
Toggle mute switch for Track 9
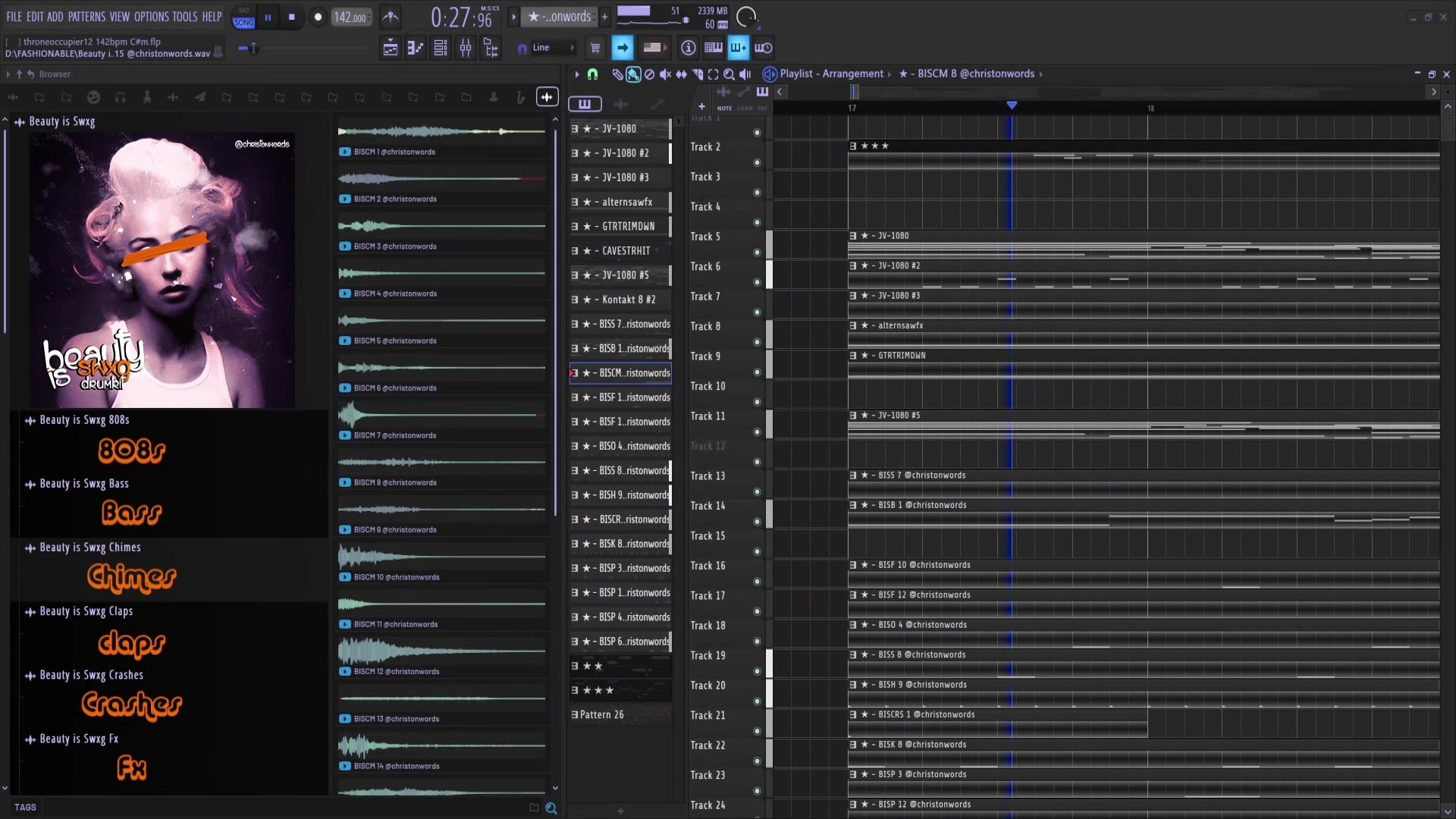pyautogui.click(x=757, y=372)
